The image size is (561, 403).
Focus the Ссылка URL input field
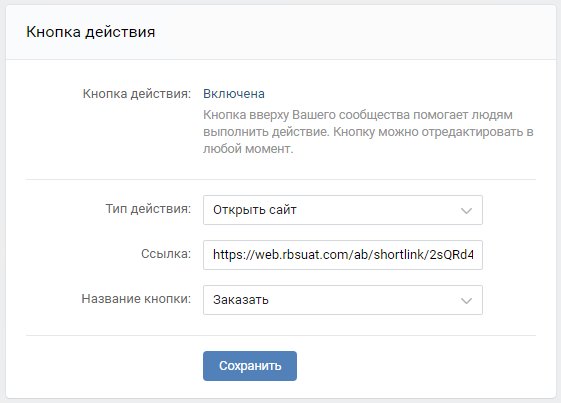click(x=343, y=255)
